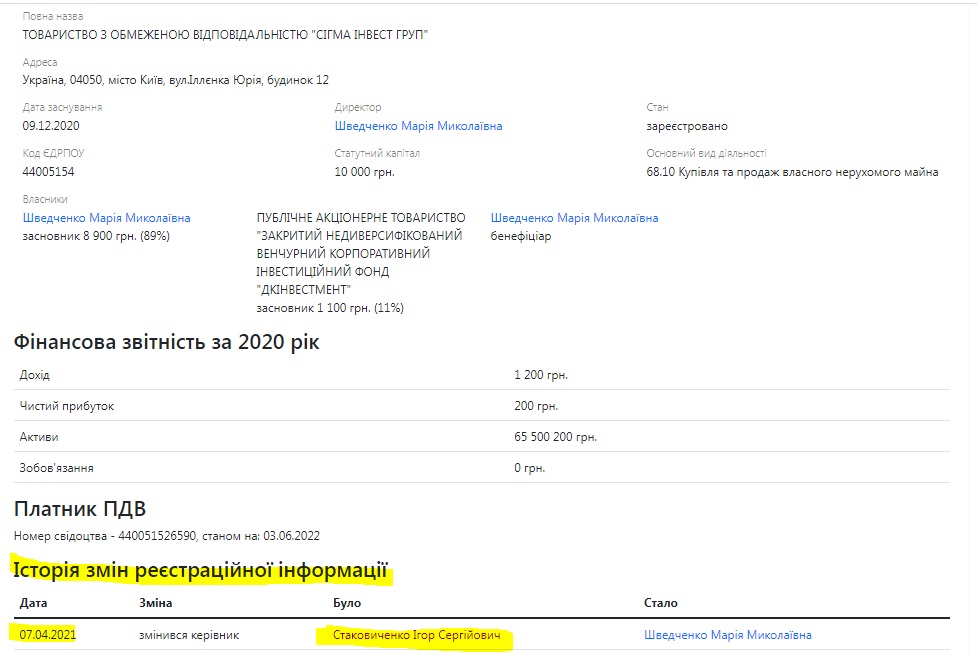The height and width of the screenshot is (654, 977).
Task: Click the owner link with the 8 900 грн. share
Action: coord(106,218)
